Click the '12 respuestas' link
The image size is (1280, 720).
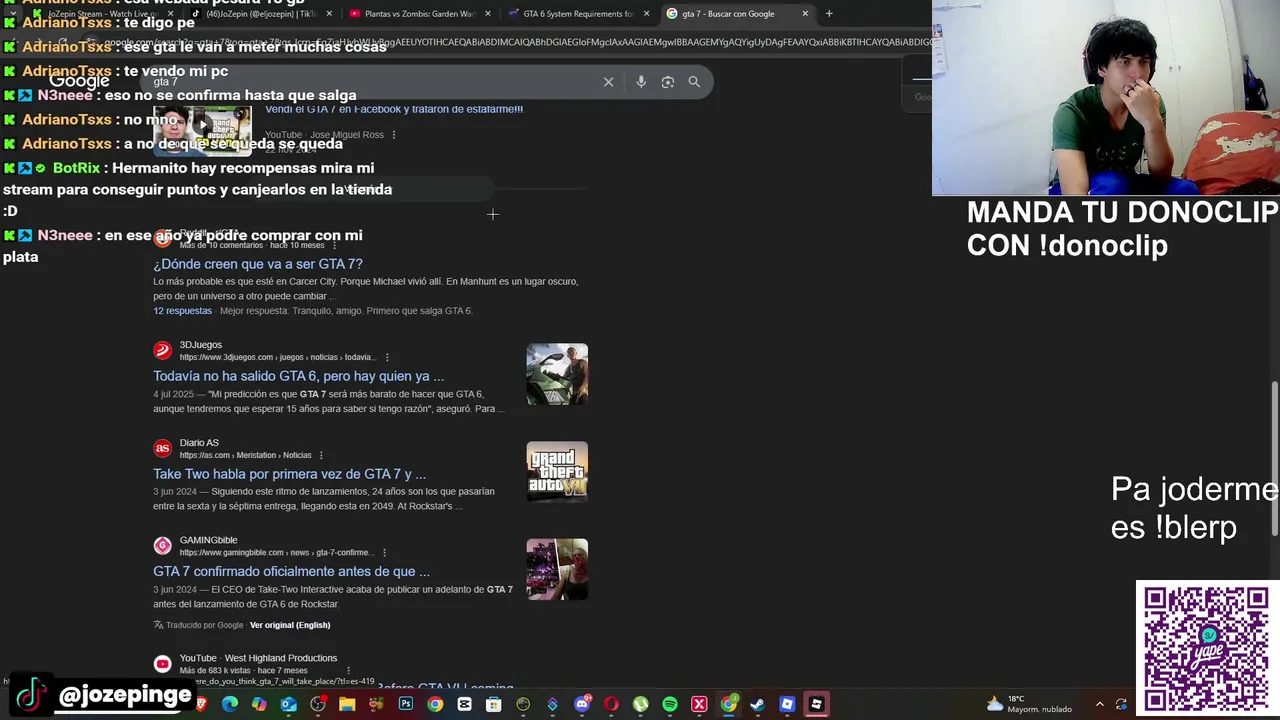[182, 311]
